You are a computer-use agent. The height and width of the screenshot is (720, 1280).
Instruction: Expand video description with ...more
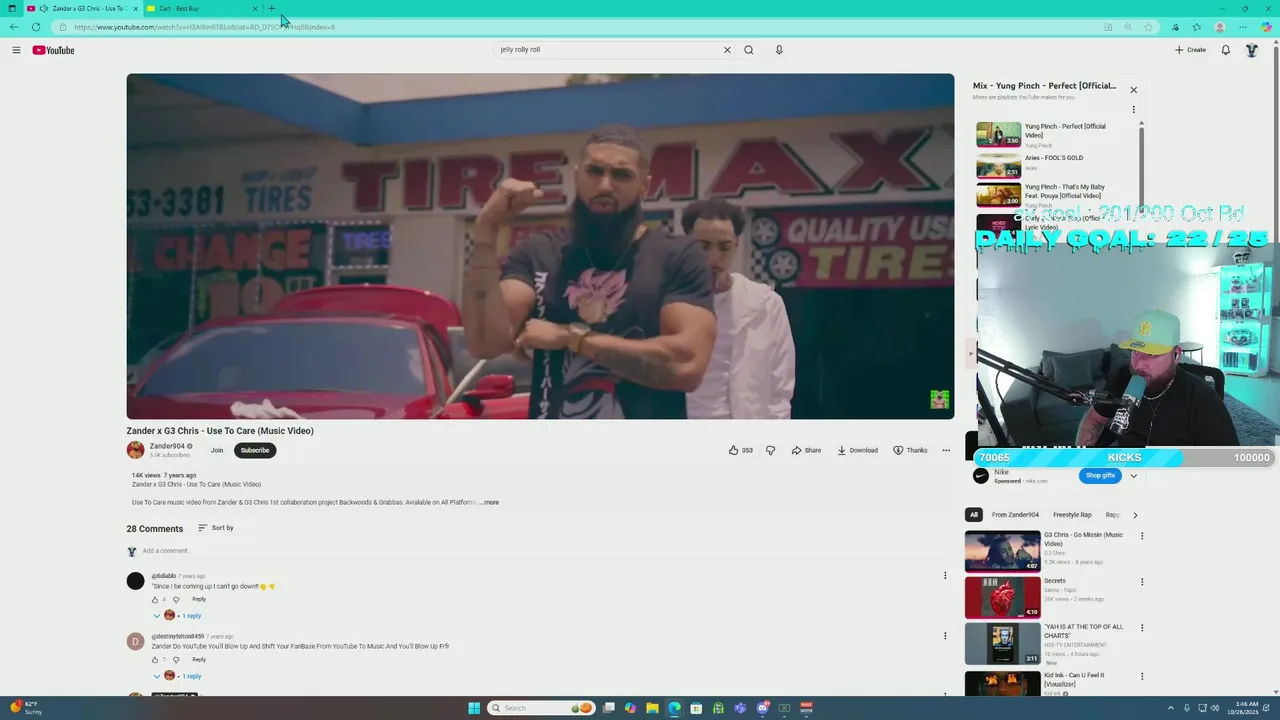click(x=489, y=502)
